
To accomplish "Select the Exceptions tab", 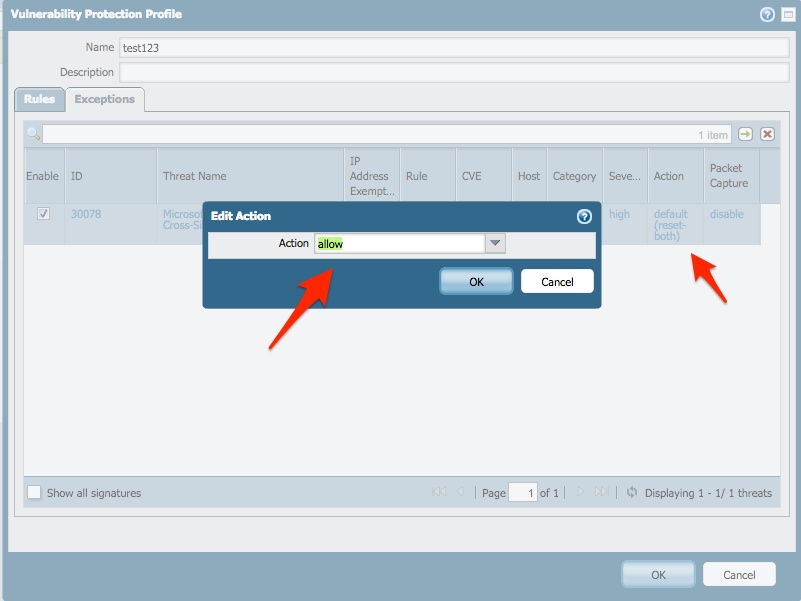I will pos(105,99).
